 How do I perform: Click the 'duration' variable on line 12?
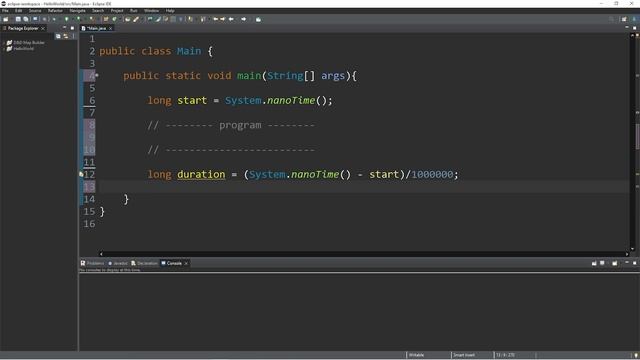pos(201,174)
